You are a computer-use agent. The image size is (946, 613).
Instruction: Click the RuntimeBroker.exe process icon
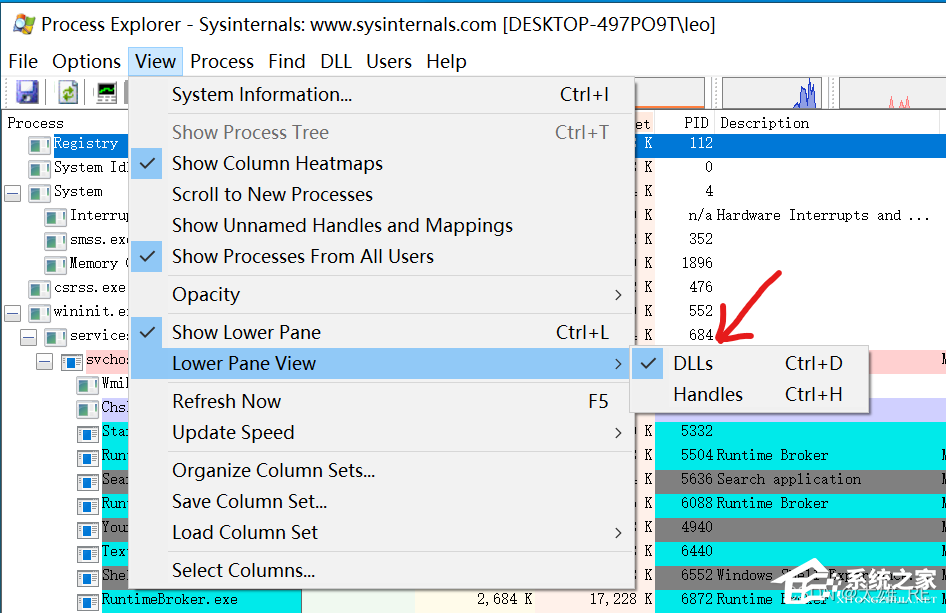tap(89, 600)
